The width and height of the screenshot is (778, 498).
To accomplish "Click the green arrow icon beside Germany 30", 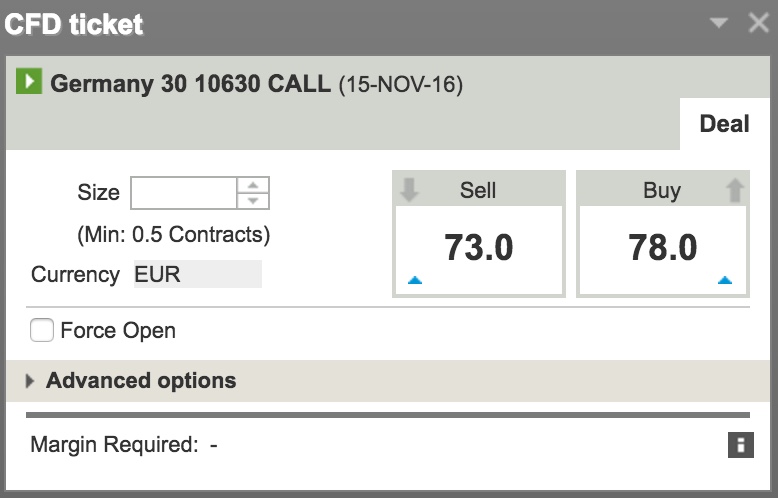I will (x=28, y=82).
